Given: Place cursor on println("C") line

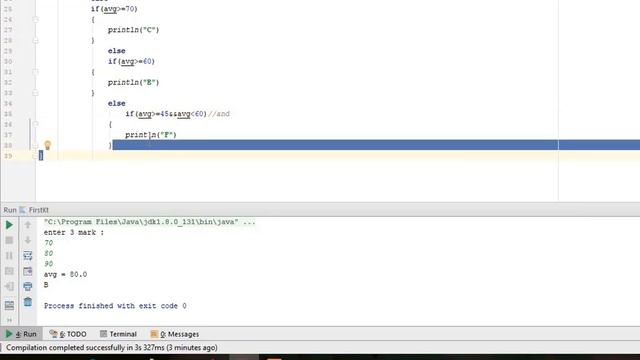Looking at the screenshot, I should 133,30.
